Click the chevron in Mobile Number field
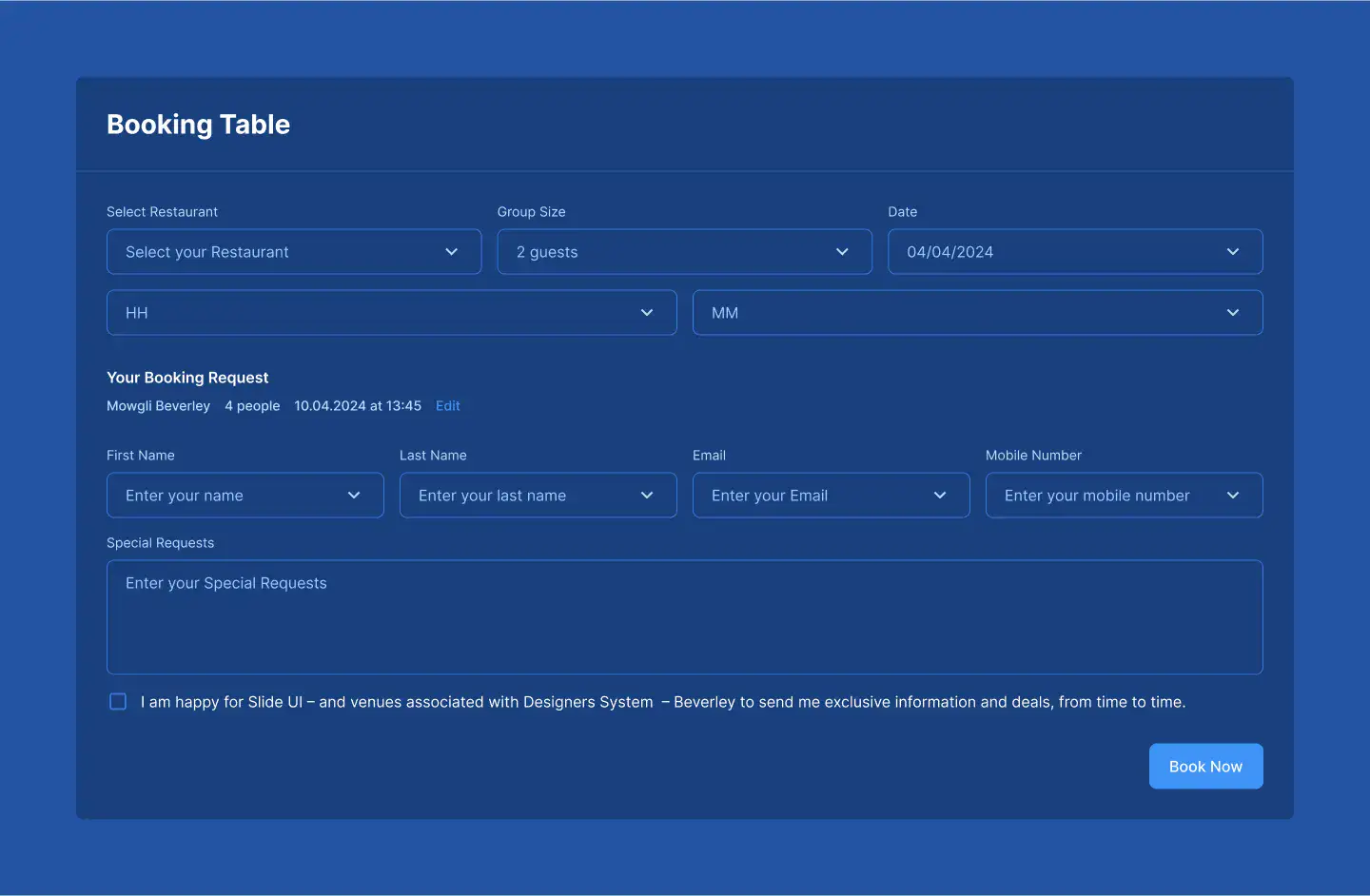1370x896 pixels. click(x=1233, y=496)
